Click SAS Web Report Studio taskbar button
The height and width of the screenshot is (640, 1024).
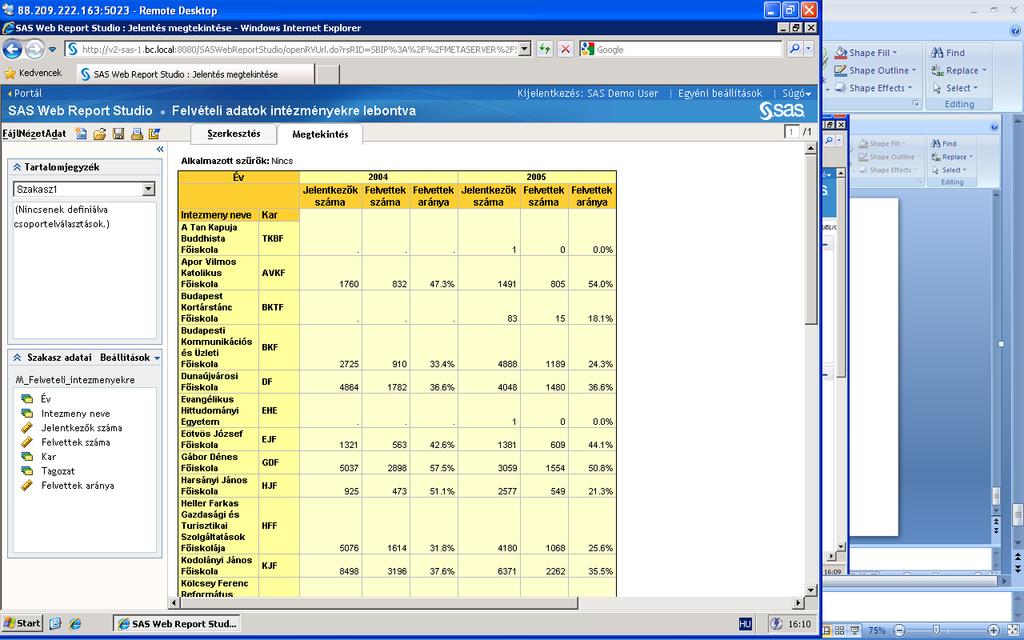pyautogui.click(x=176, y=624)
